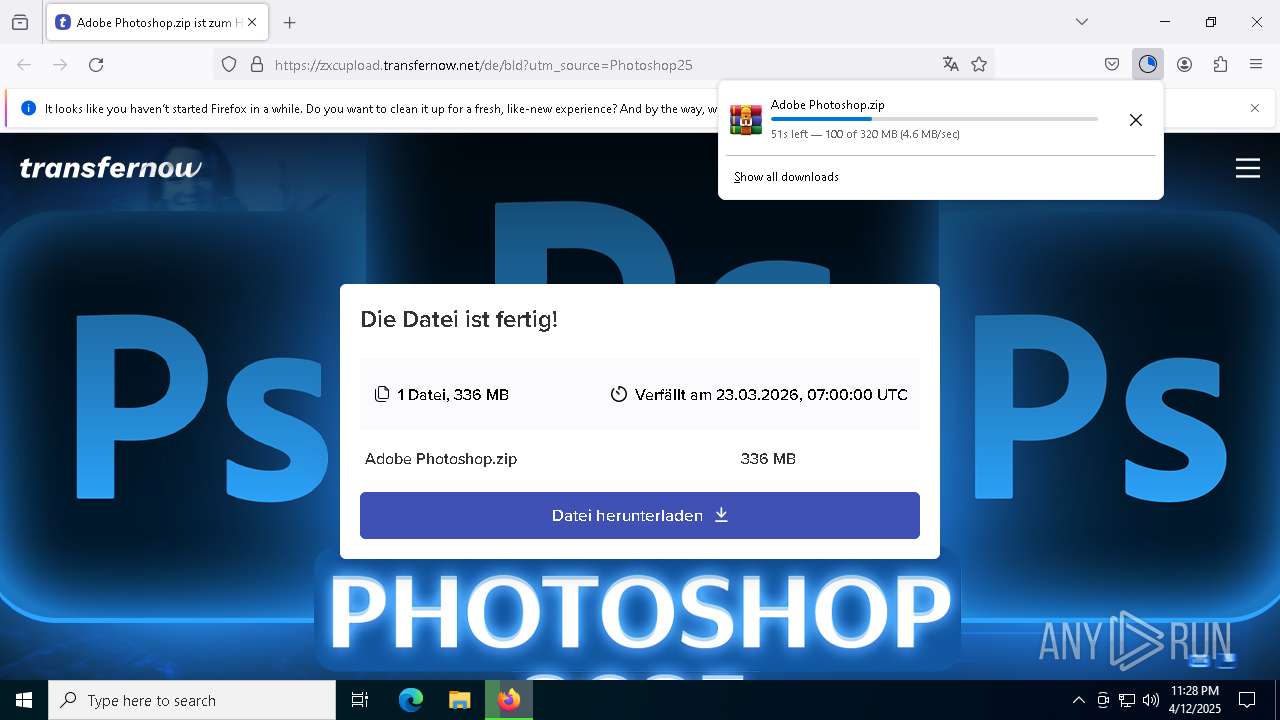Image resolution: width=1280 pixels, height=720 pixels.
Task: Cancel the Adobe Photoshop.zip download
Action: tap(1136, 120)
